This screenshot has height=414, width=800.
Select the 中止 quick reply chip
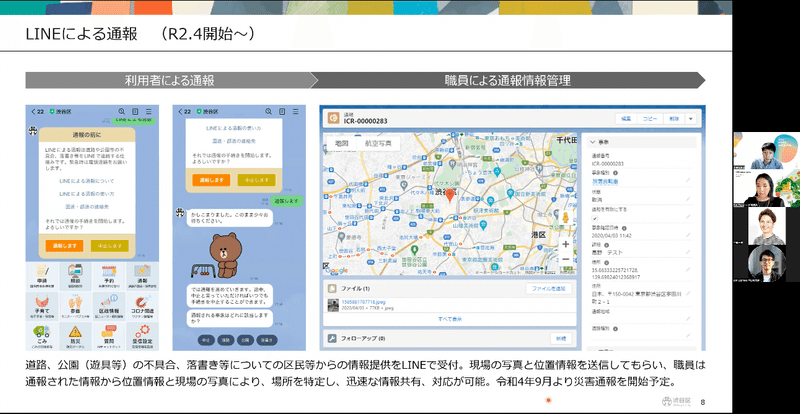click(x=206, y=339)
